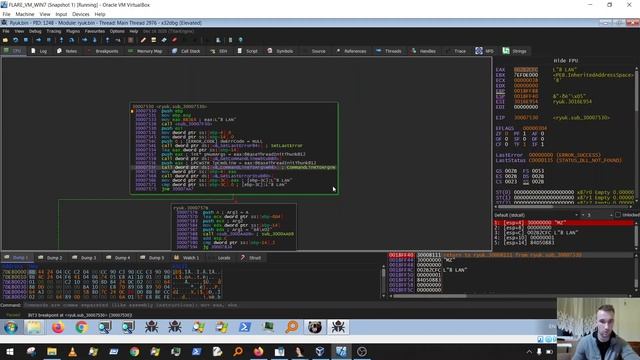Toggle the Unlocked checkbox
Viewport: 640px width, 360px height.
pos(618,215)
